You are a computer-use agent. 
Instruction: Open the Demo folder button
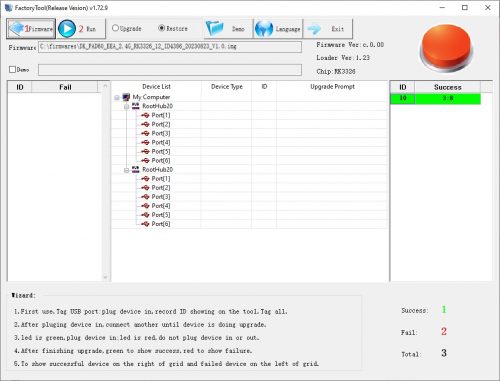click(x=228, y=29)
